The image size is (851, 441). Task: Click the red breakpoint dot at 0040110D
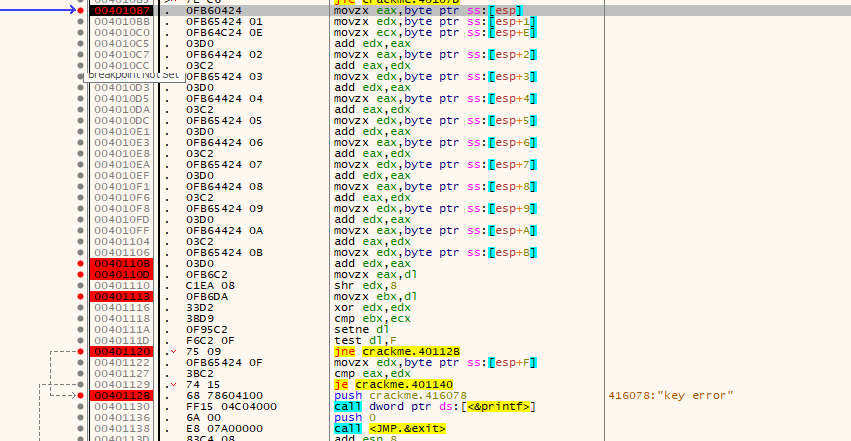point(81,274)
